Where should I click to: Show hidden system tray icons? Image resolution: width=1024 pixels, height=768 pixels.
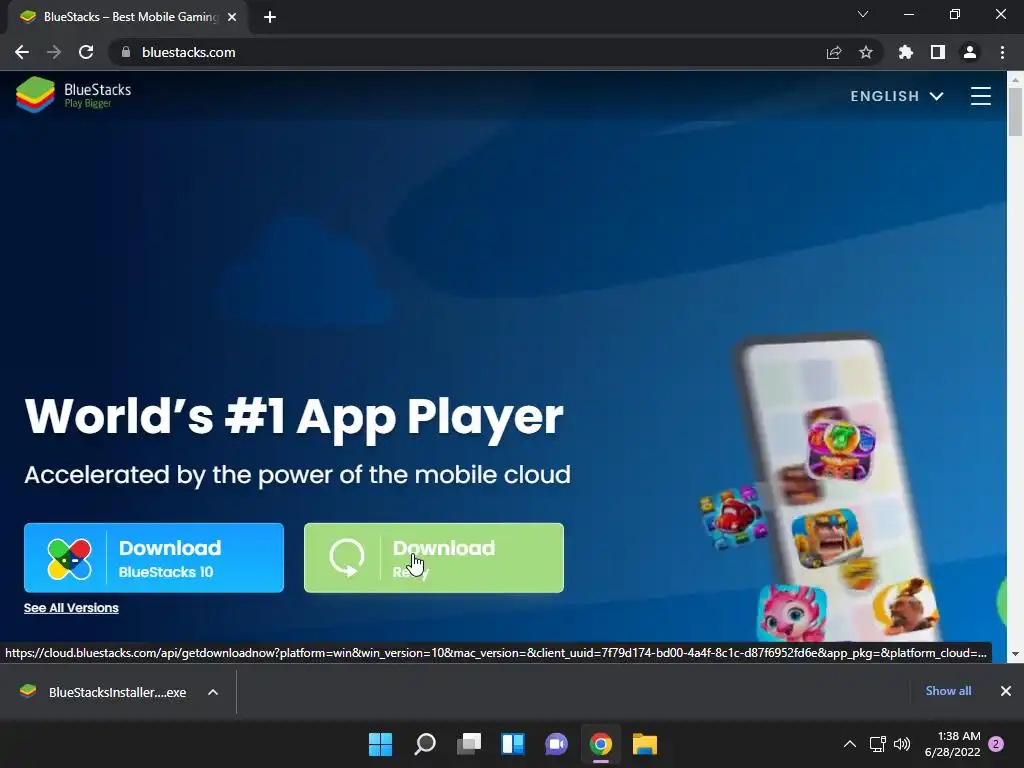pyautogui.click(x=850, y=744)
